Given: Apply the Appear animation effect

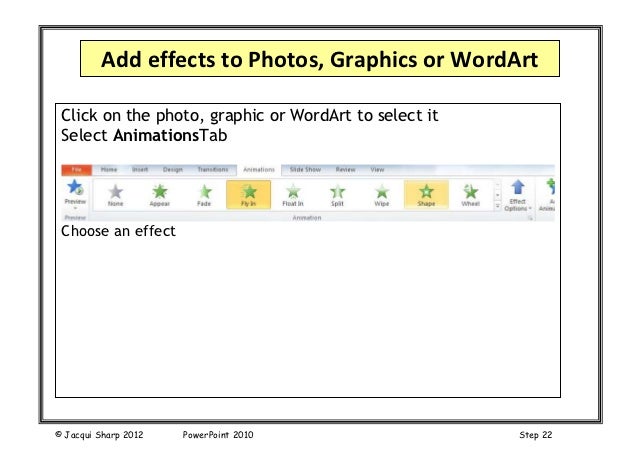Looking at the screenshot, I should 160,195.
